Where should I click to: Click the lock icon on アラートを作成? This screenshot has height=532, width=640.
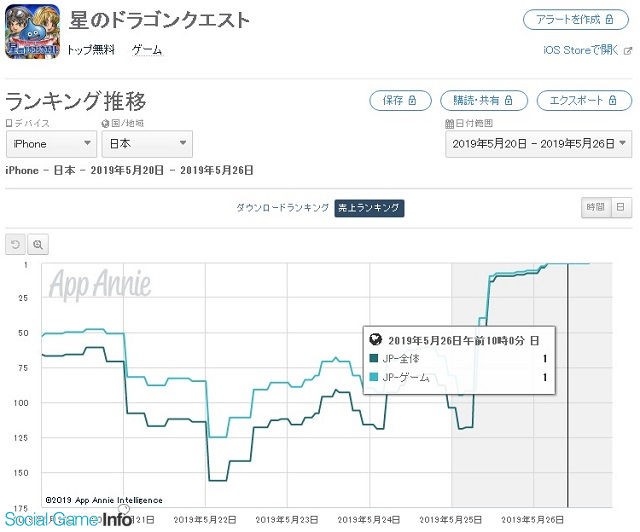point(609,19)
